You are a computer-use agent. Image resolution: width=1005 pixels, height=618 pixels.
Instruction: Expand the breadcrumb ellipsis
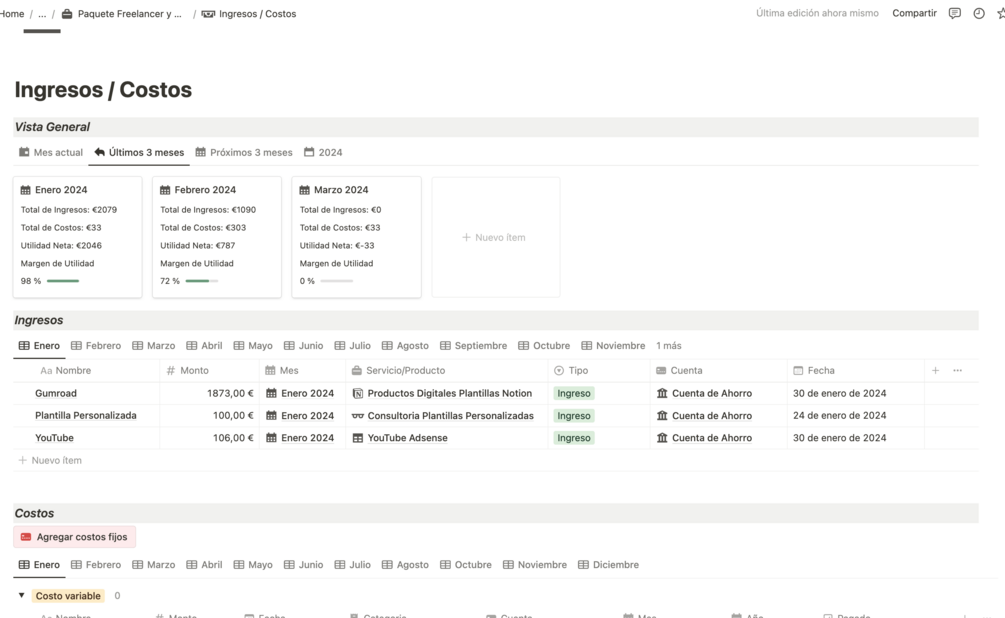42,13
